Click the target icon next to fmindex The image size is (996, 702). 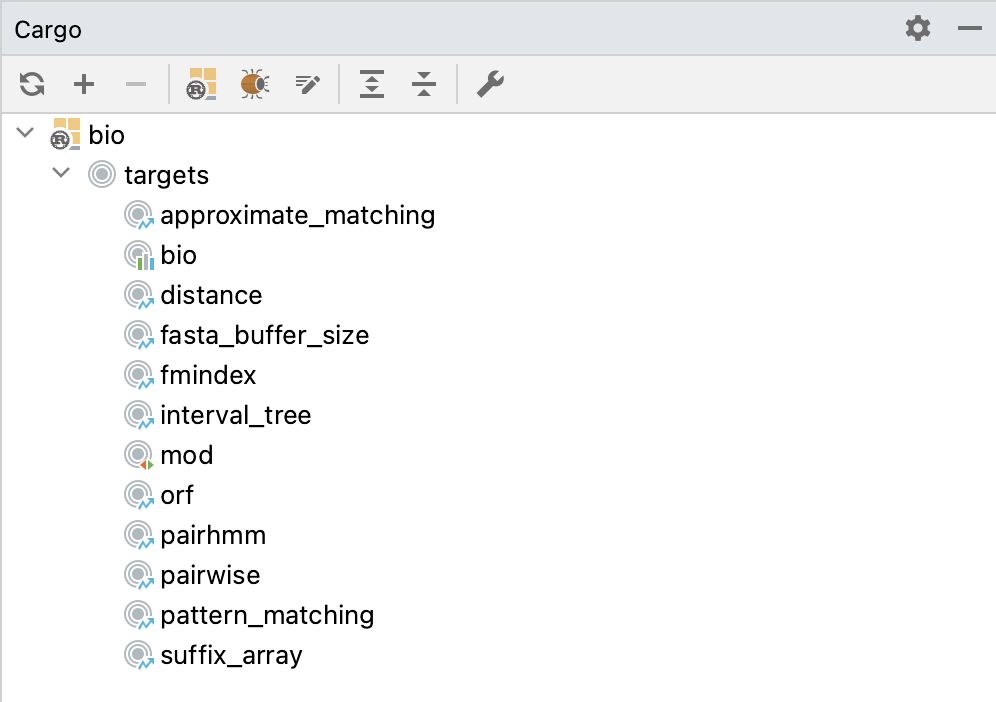(138, 374)
